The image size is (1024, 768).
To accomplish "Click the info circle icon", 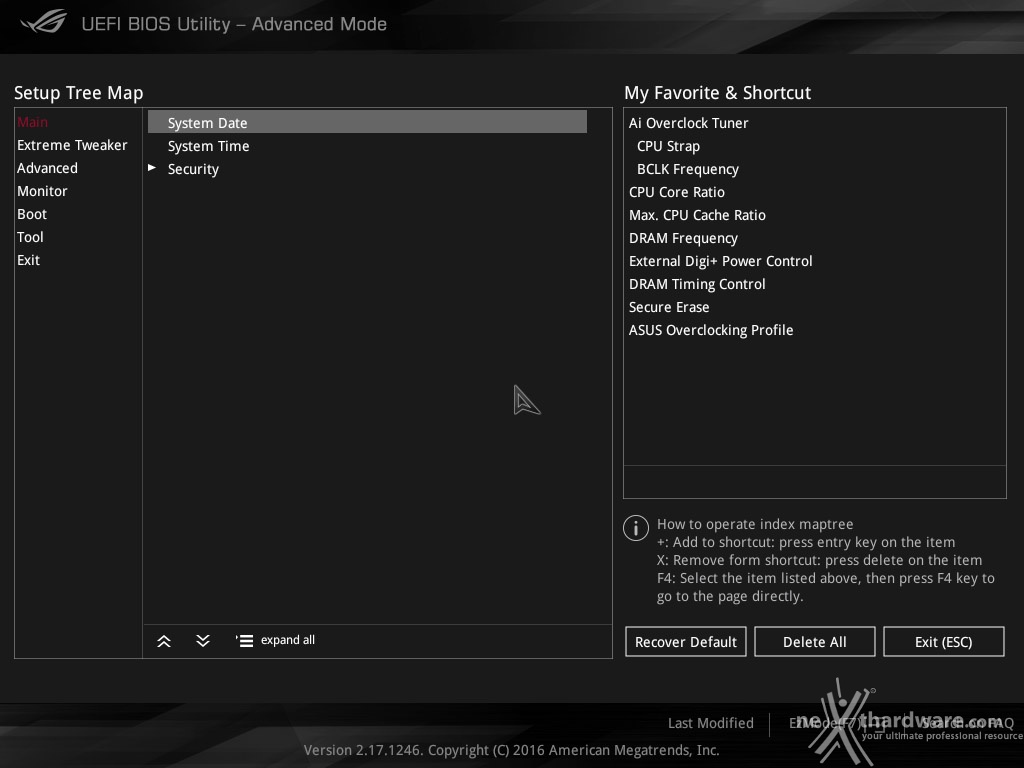I will (635, 528).
